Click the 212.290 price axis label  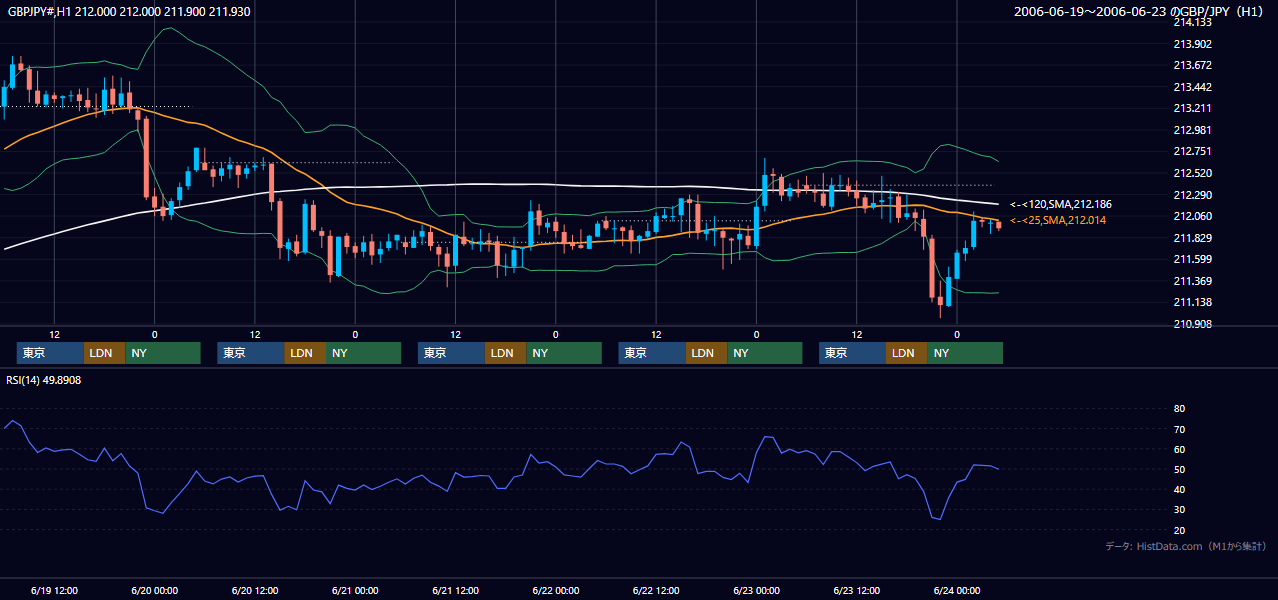[1192, 195]
